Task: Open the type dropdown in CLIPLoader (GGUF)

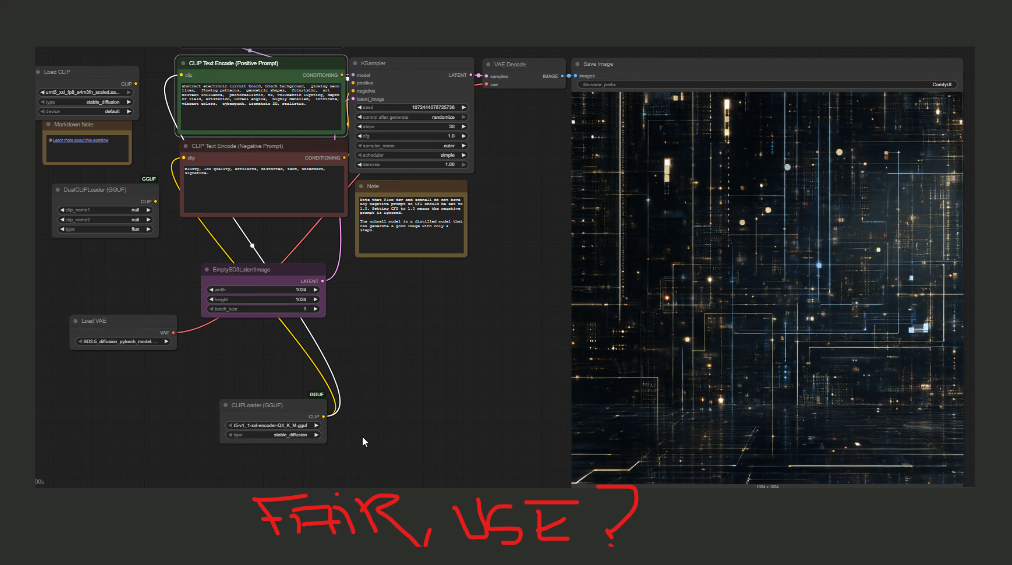Action: (x=274, y=435)
